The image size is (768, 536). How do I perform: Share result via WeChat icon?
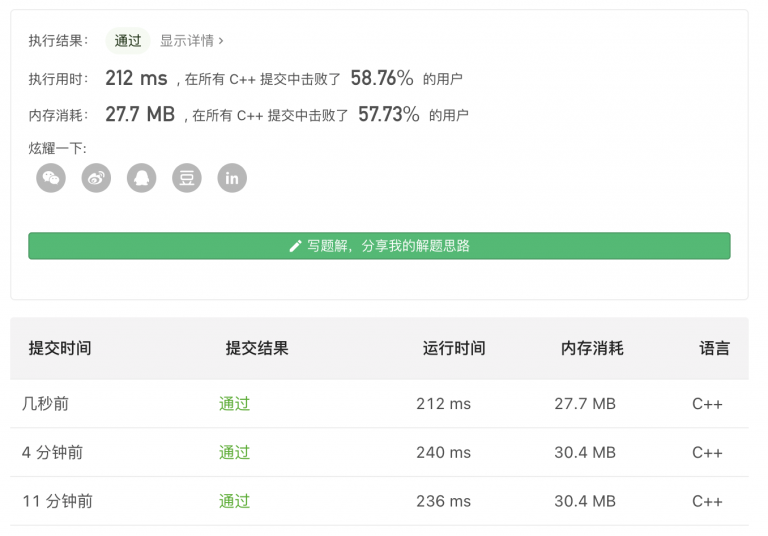click(x=51, y=178)
